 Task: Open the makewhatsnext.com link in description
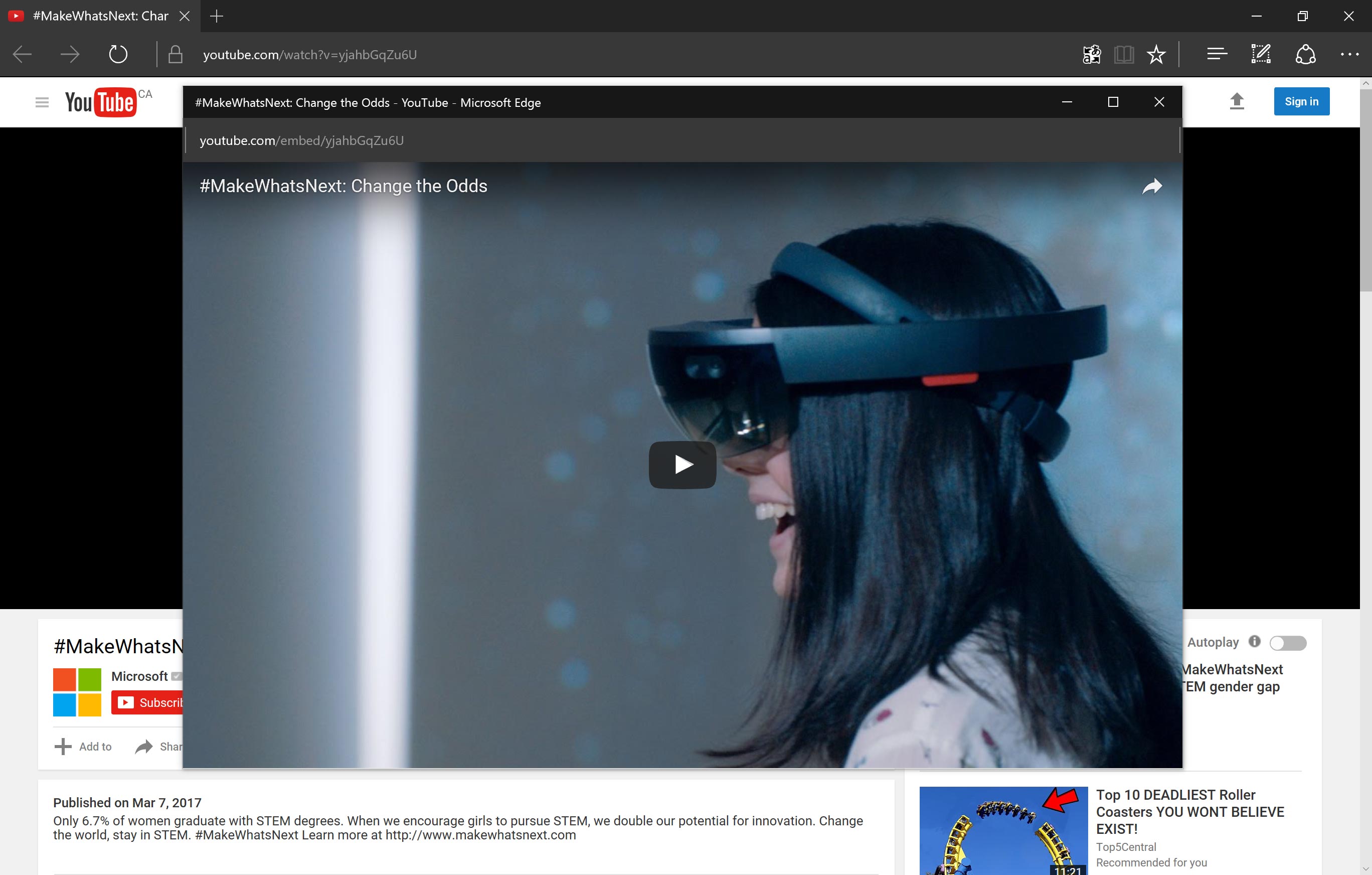481,835
